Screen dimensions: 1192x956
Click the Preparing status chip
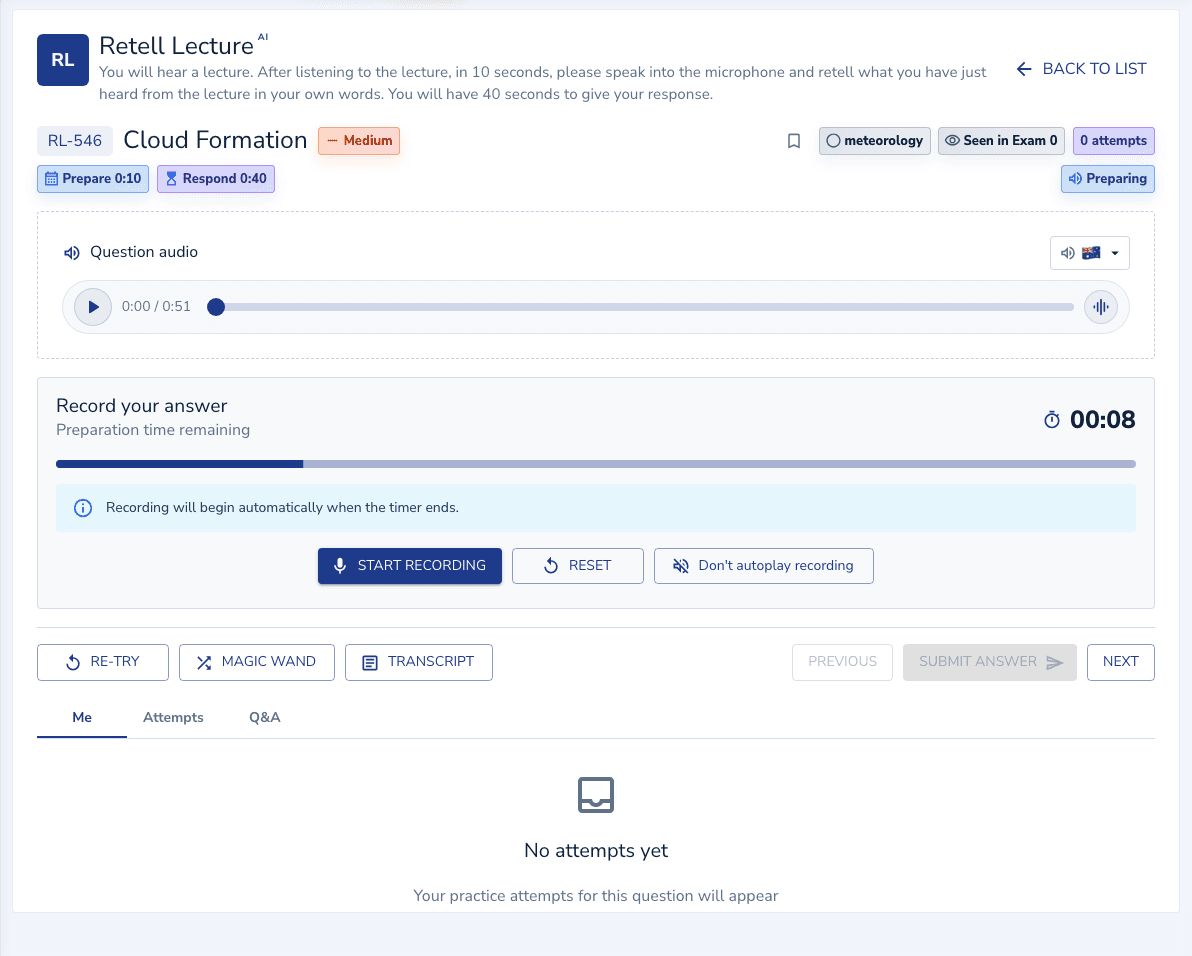pos(1108,179)
